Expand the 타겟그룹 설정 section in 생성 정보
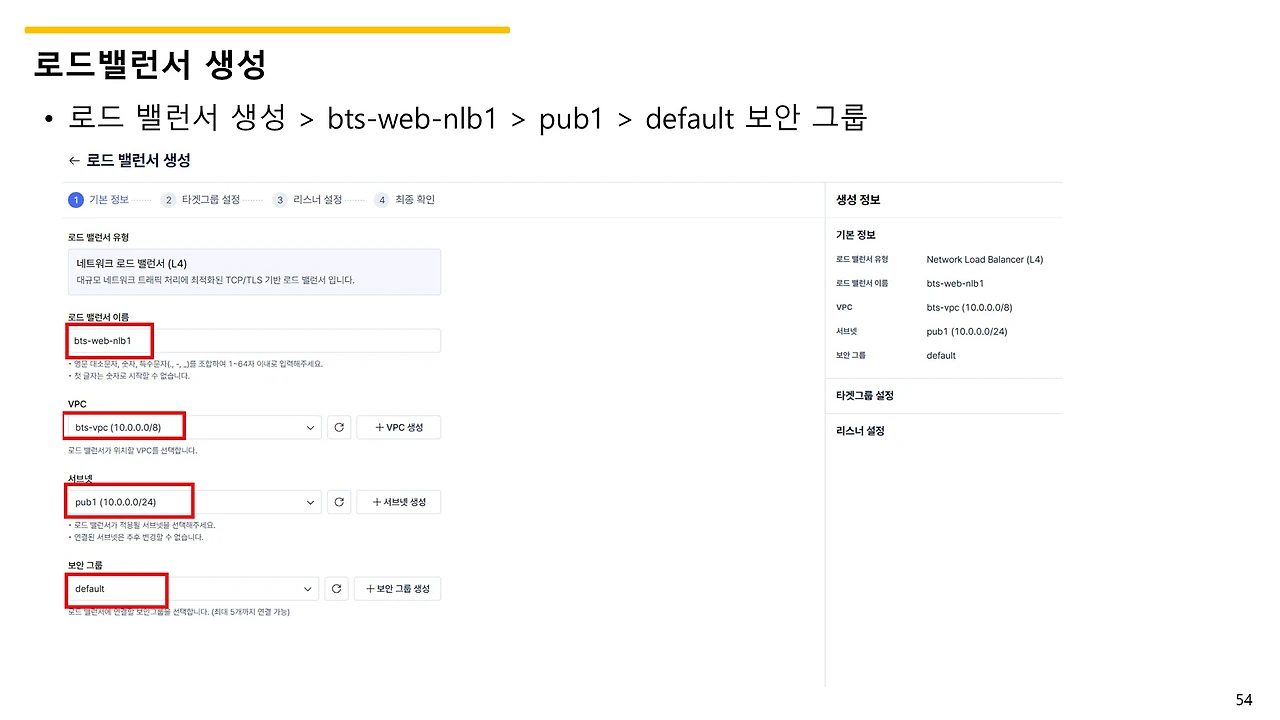The width and height of the screenshot is (1280, 720). [x=865, y=396]
